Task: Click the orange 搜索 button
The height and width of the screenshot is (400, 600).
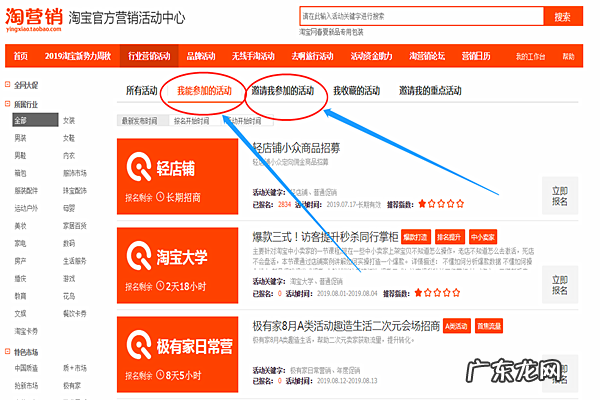Action: (562, 16)
